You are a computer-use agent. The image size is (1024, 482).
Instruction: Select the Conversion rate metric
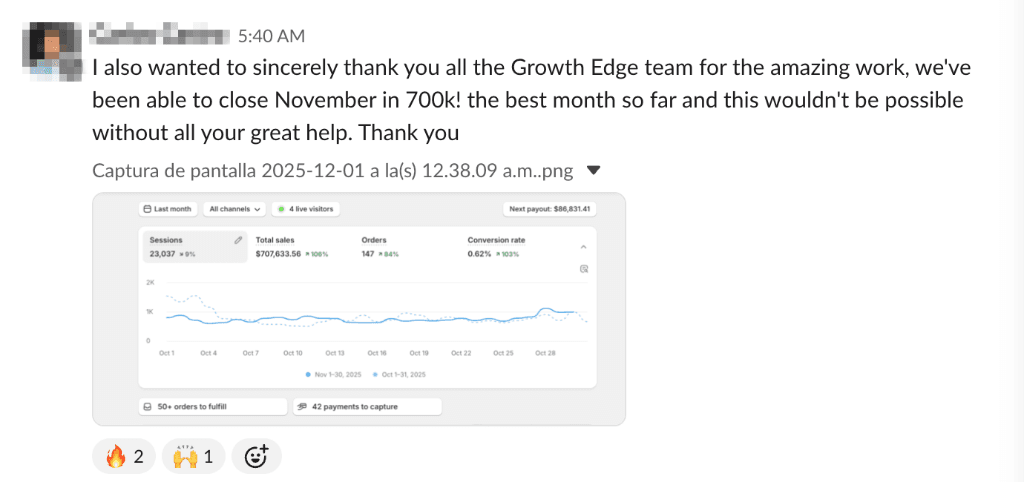498,247
